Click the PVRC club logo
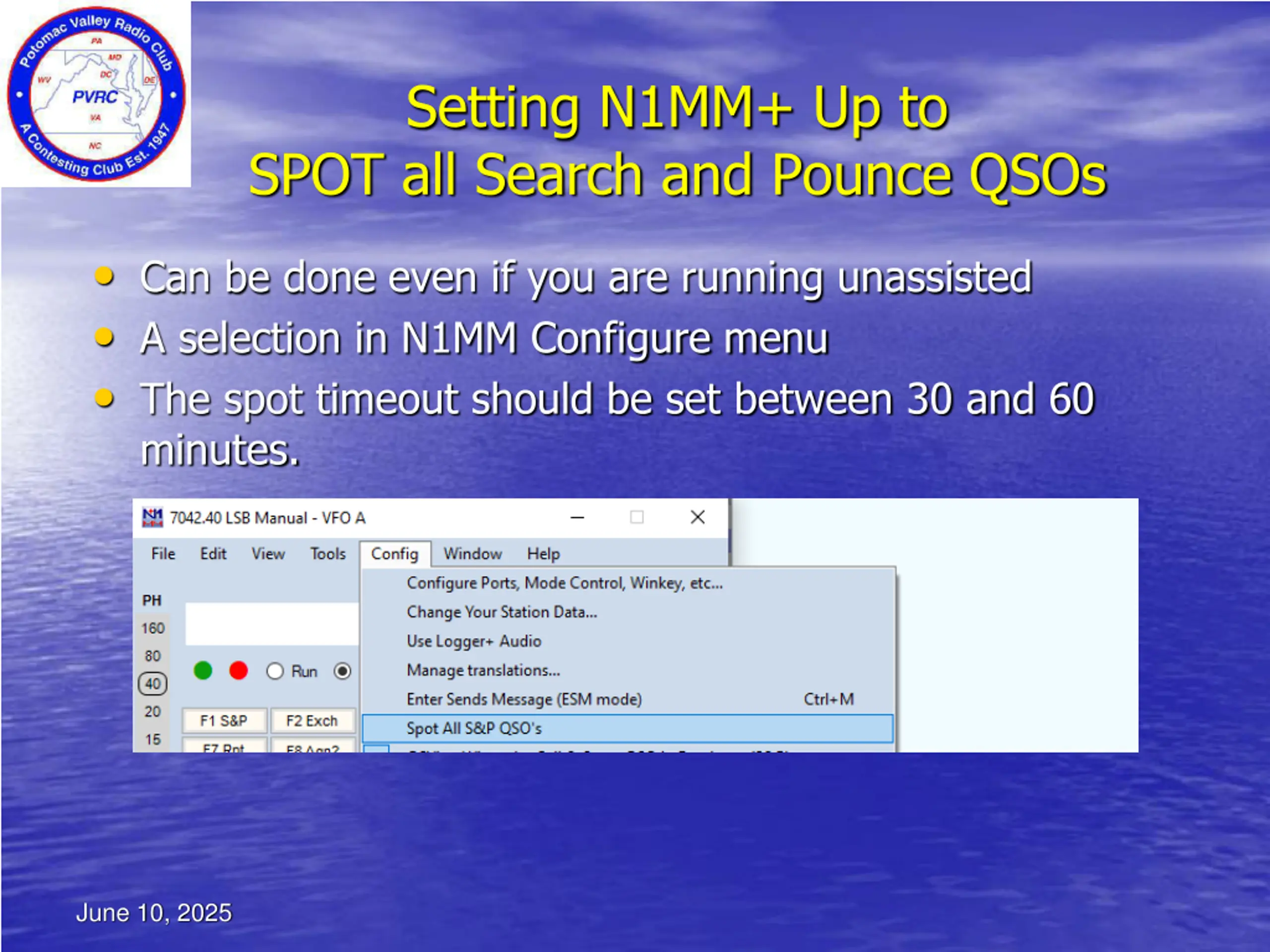The image size is (1270, 952). tap(96, 94)
